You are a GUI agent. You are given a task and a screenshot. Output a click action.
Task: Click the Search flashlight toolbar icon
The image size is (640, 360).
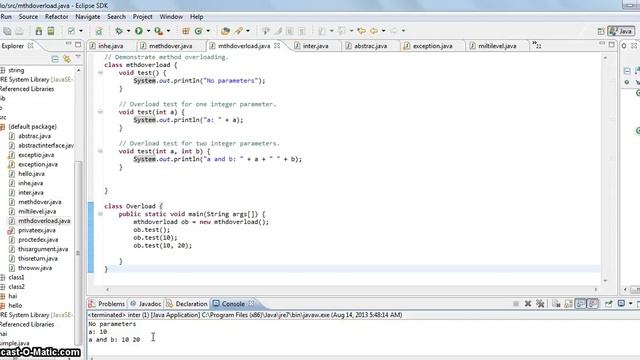click(x=239, y=31)
